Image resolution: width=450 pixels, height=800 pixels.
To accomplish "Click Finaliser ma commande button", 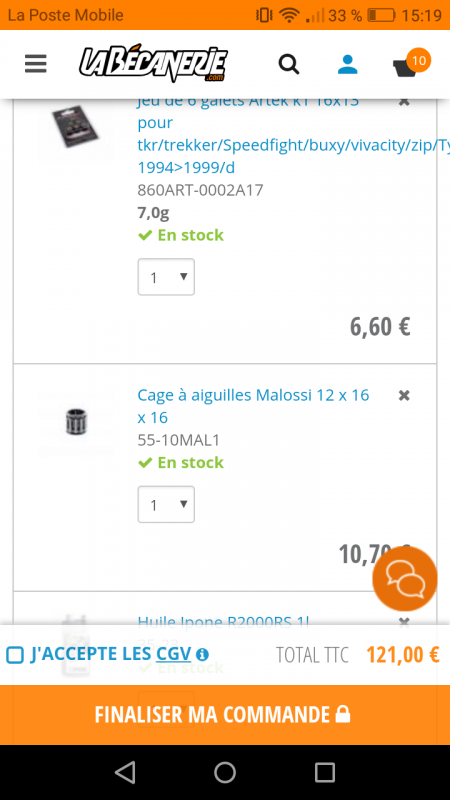I will click(225, 714).
